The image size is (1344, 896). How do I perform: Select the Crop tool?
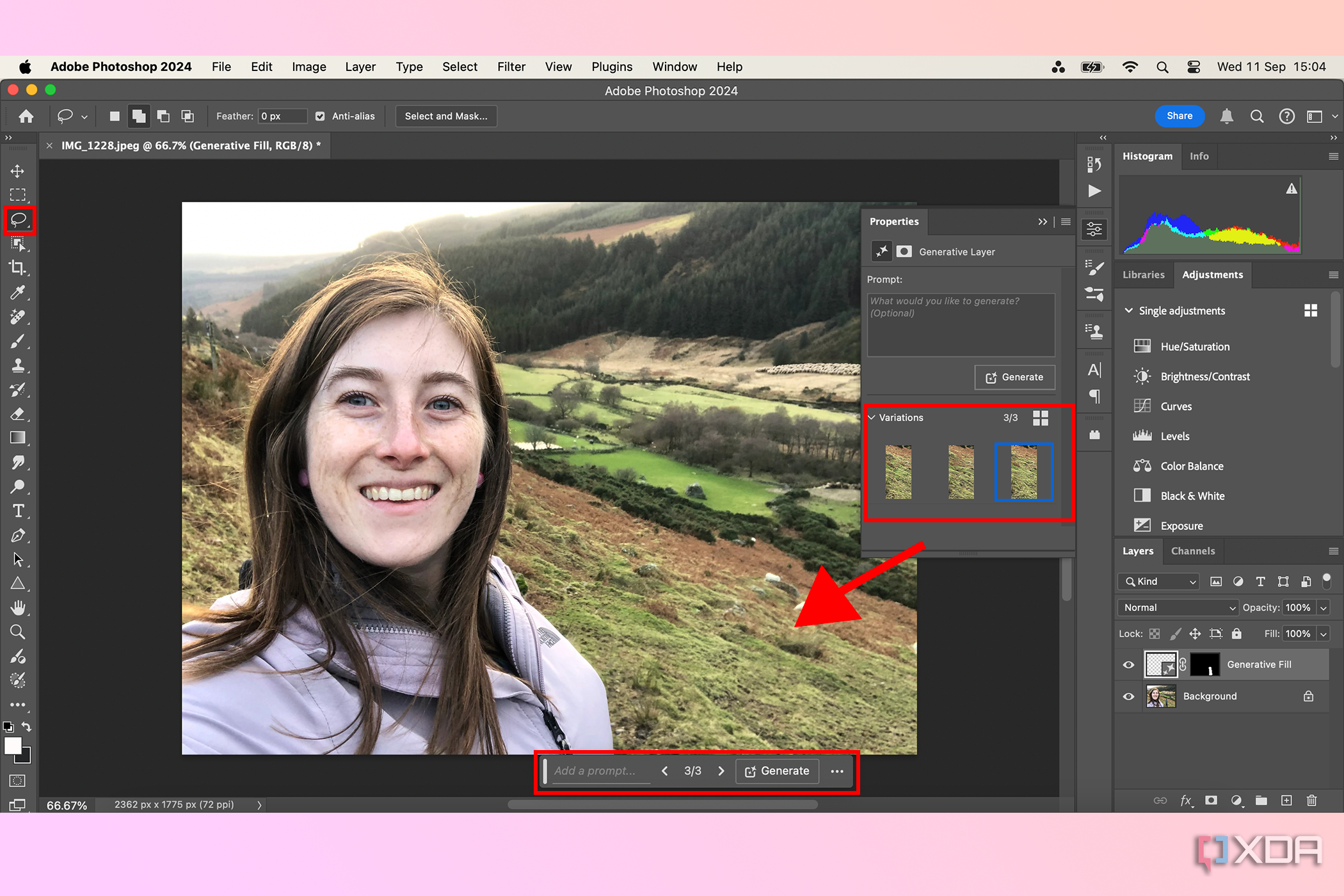pos(18,268)
